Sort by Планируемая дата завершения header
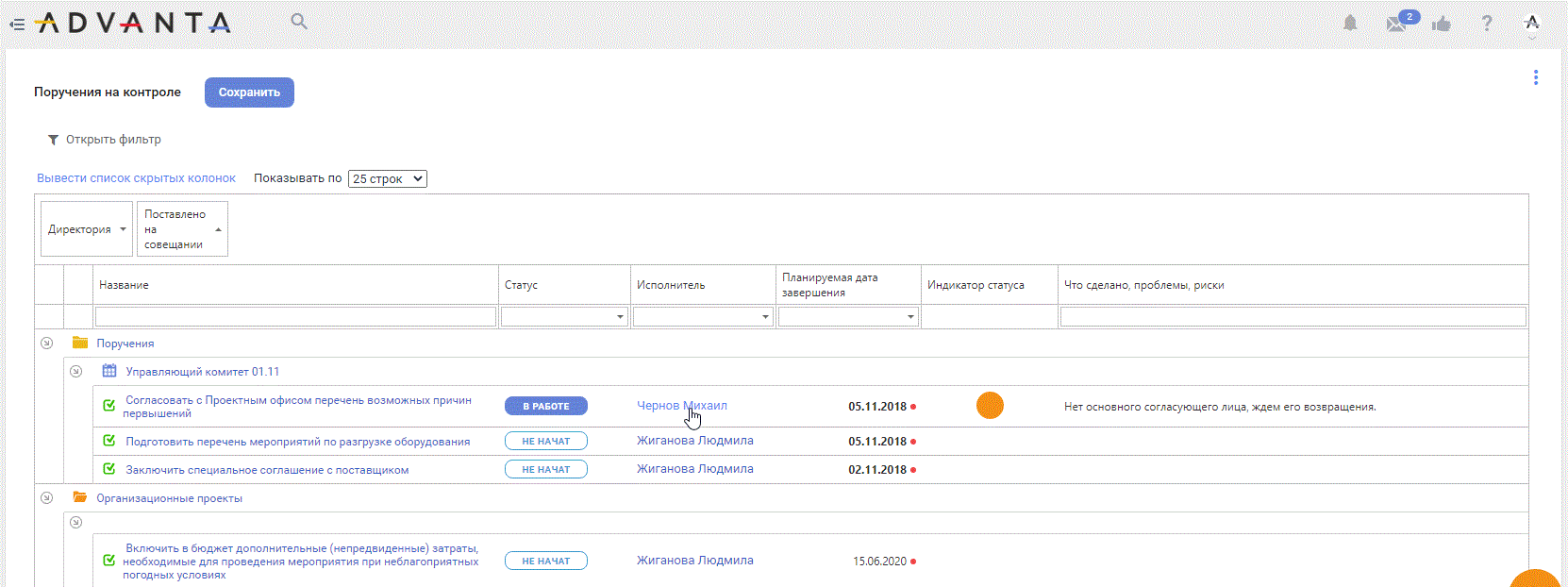Viewport: 1568px width, 587px height. (830, 285)
